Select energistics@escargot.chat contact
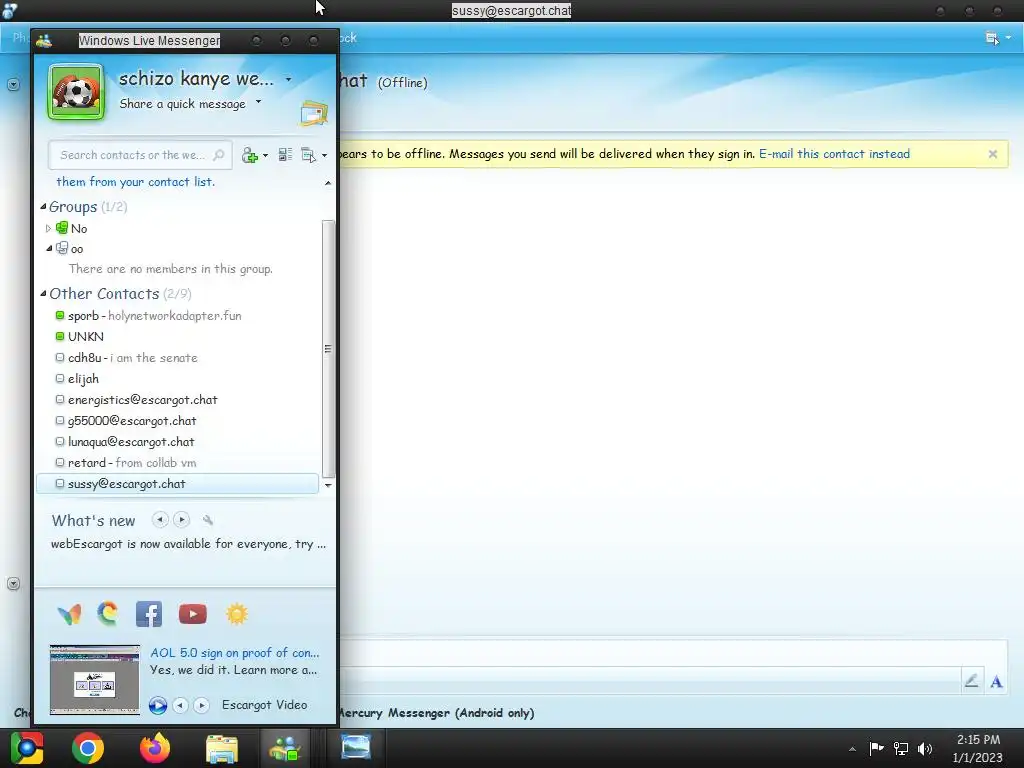The image size is (1024, 768). (178, 400)
